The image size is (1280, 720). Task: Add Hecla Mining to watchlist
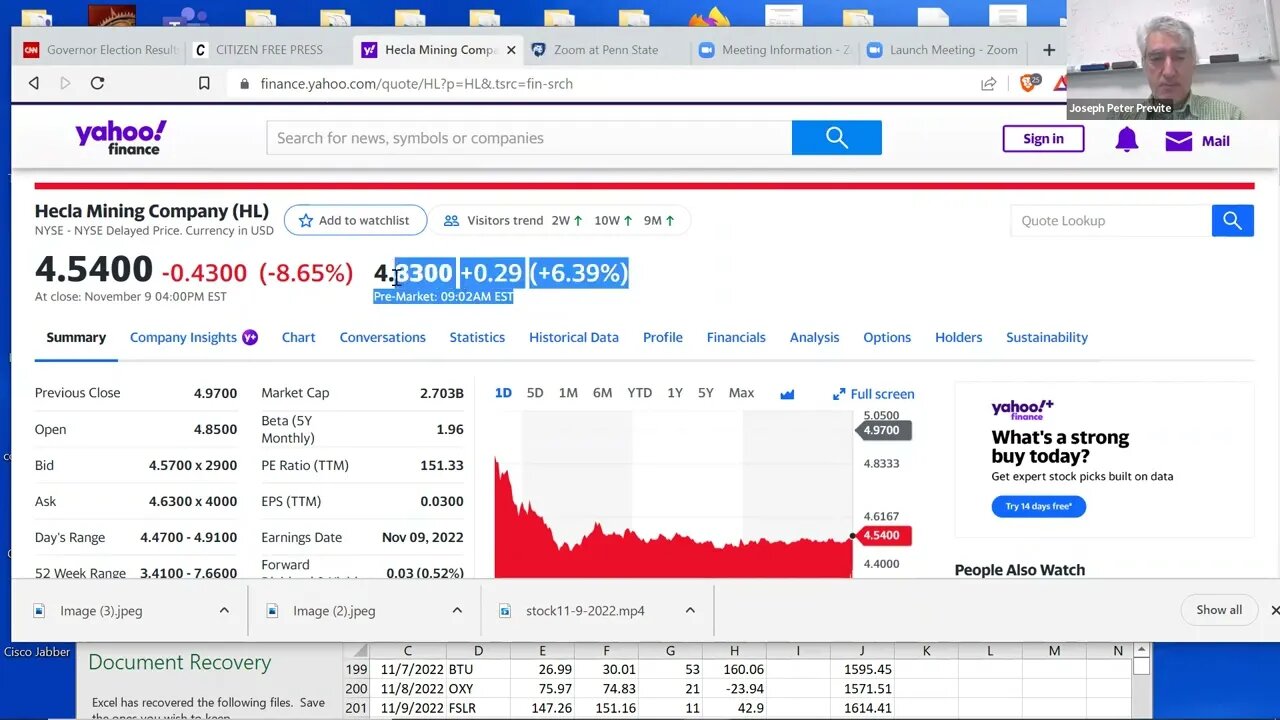pyautogui.click(x=355, y=220)
